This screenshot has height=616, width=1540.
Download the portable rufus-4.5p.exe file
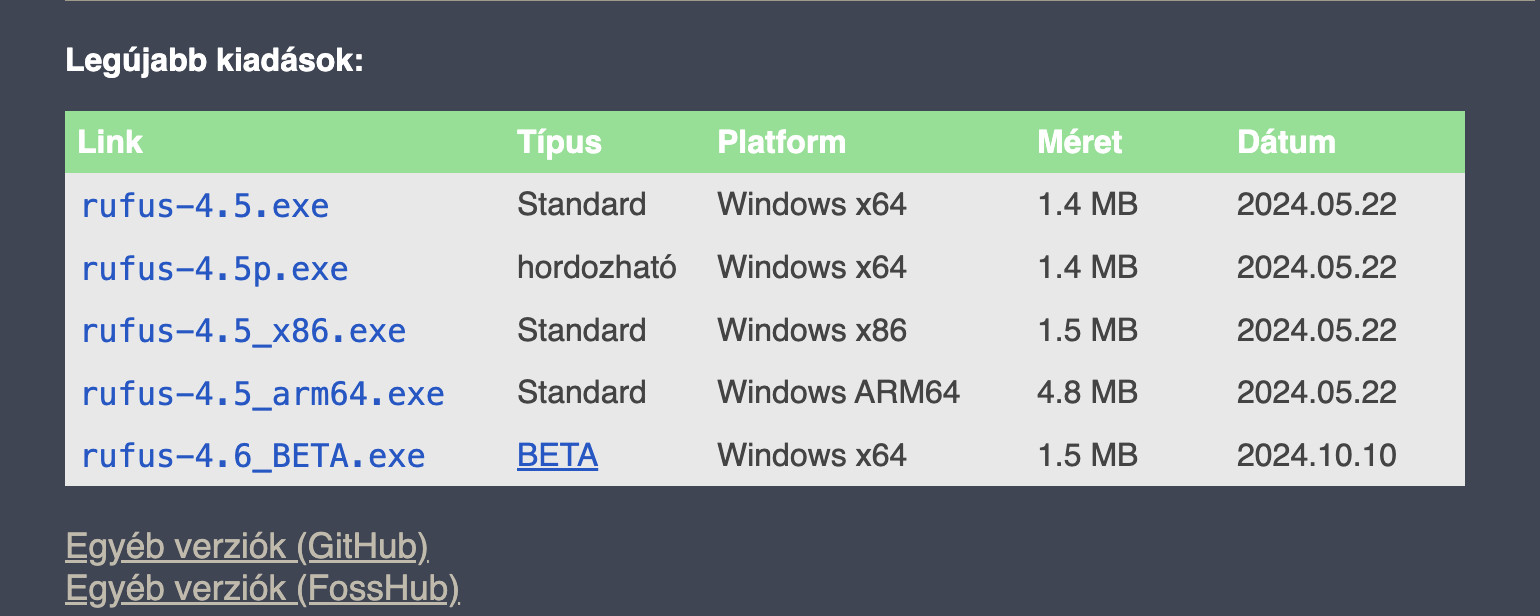pyautogui.click(x=214, y=269)
